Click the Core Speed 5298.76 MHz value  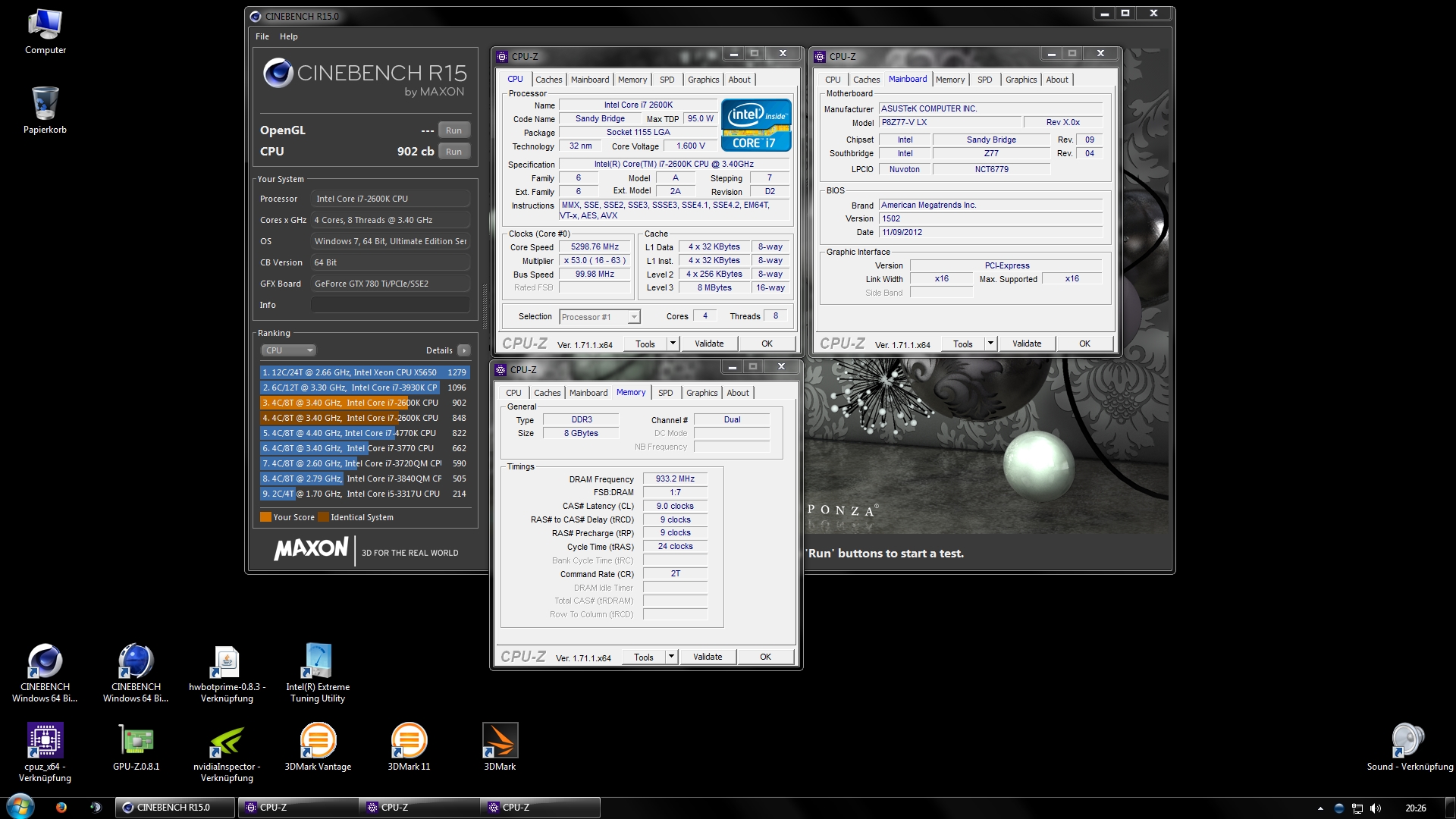coord(595,247)
